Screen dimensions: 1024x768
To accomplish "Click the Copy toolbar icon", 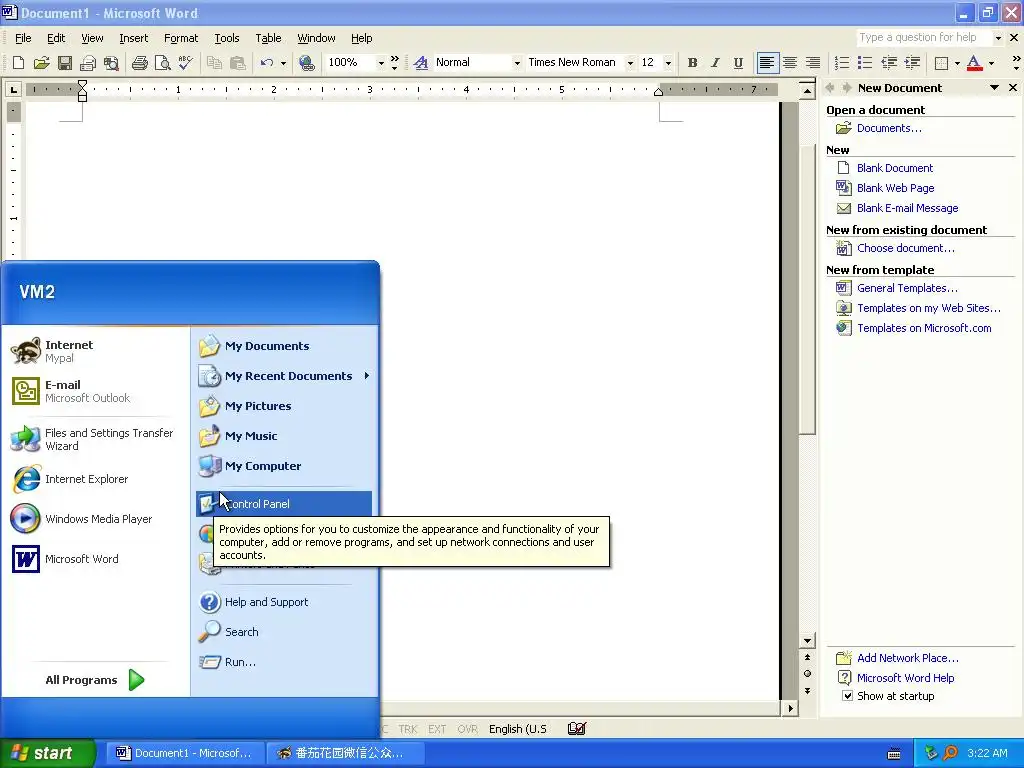I will tap(214, 63).
